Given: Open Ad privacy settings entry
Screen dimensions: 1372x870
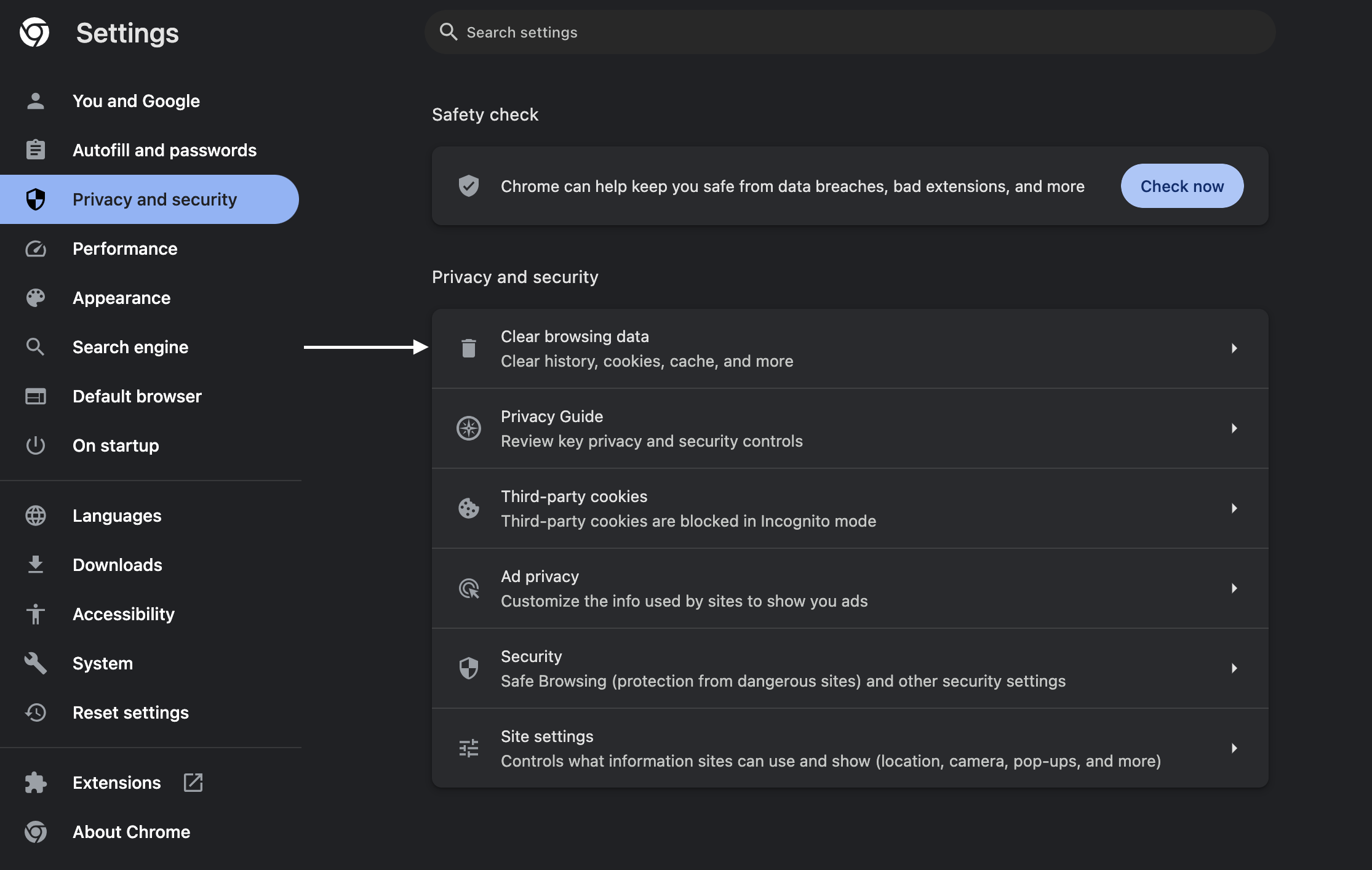Looking at the screenshot, I should coord(850,588).
